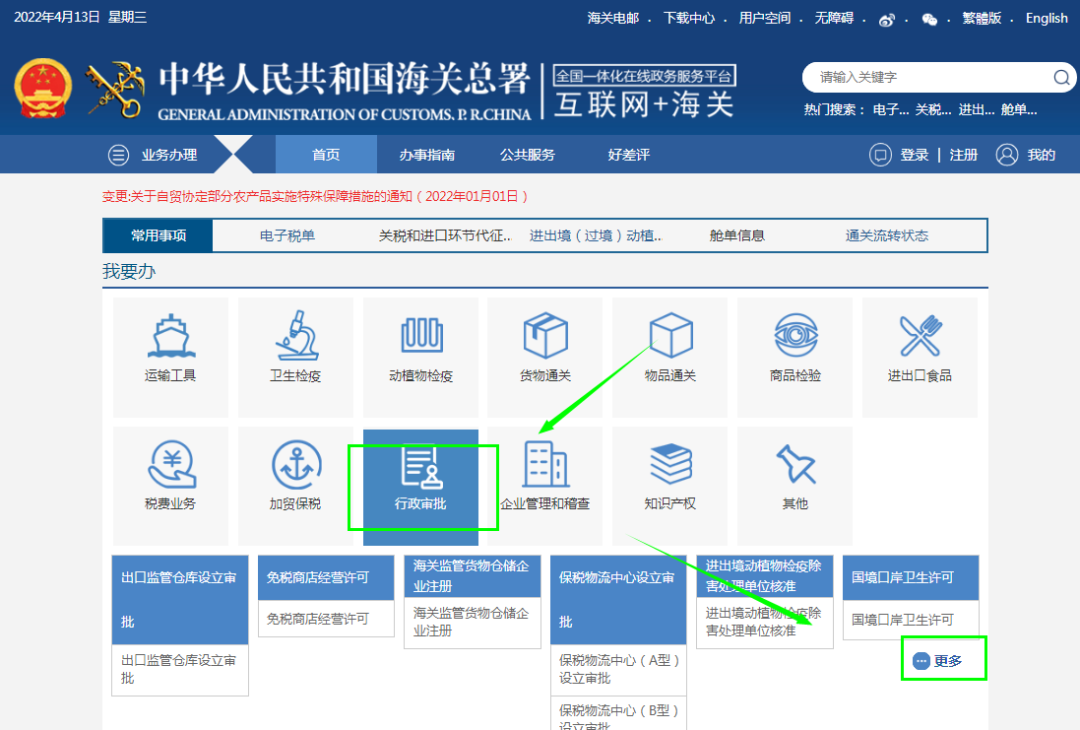Screen dimensions: 1080x730
Task: Open the 货物通关 package box icon
Action: point(546,335)
